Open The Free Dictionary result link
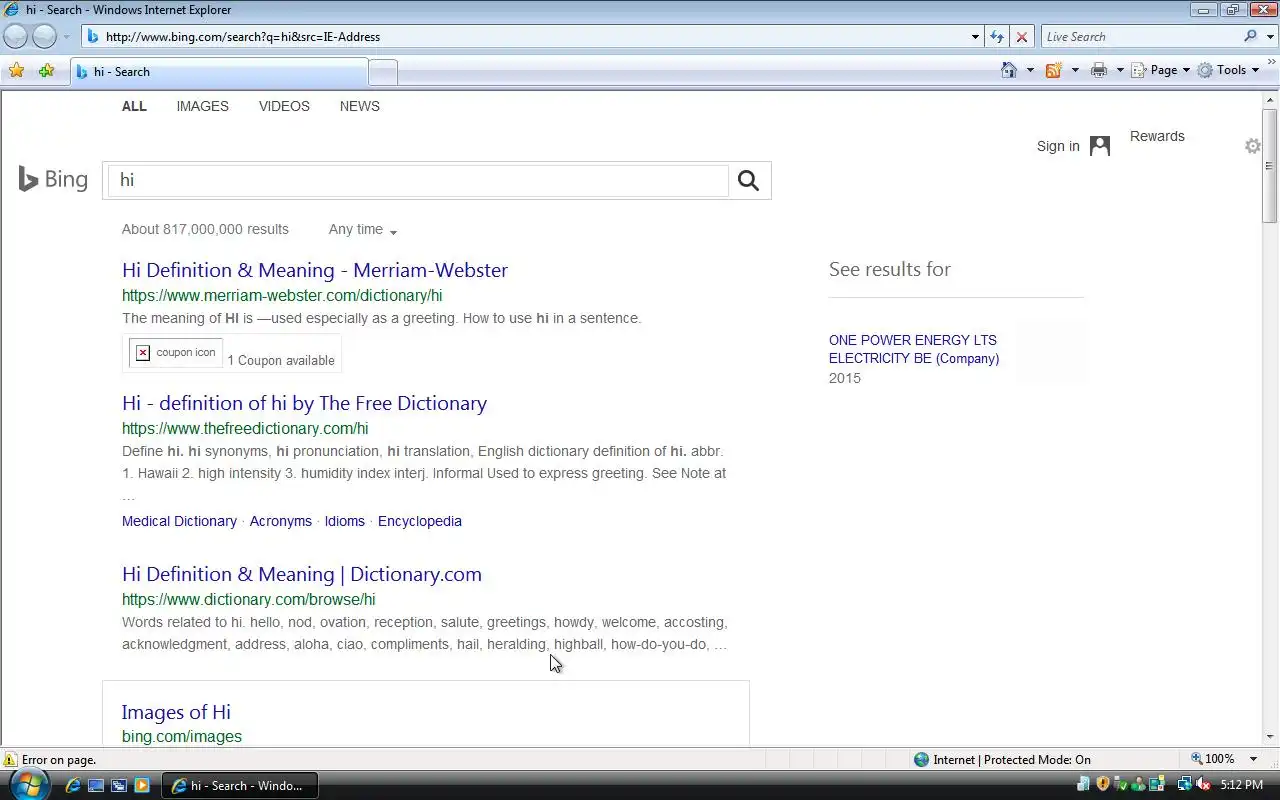The image size is (1280, 800). 304,403
